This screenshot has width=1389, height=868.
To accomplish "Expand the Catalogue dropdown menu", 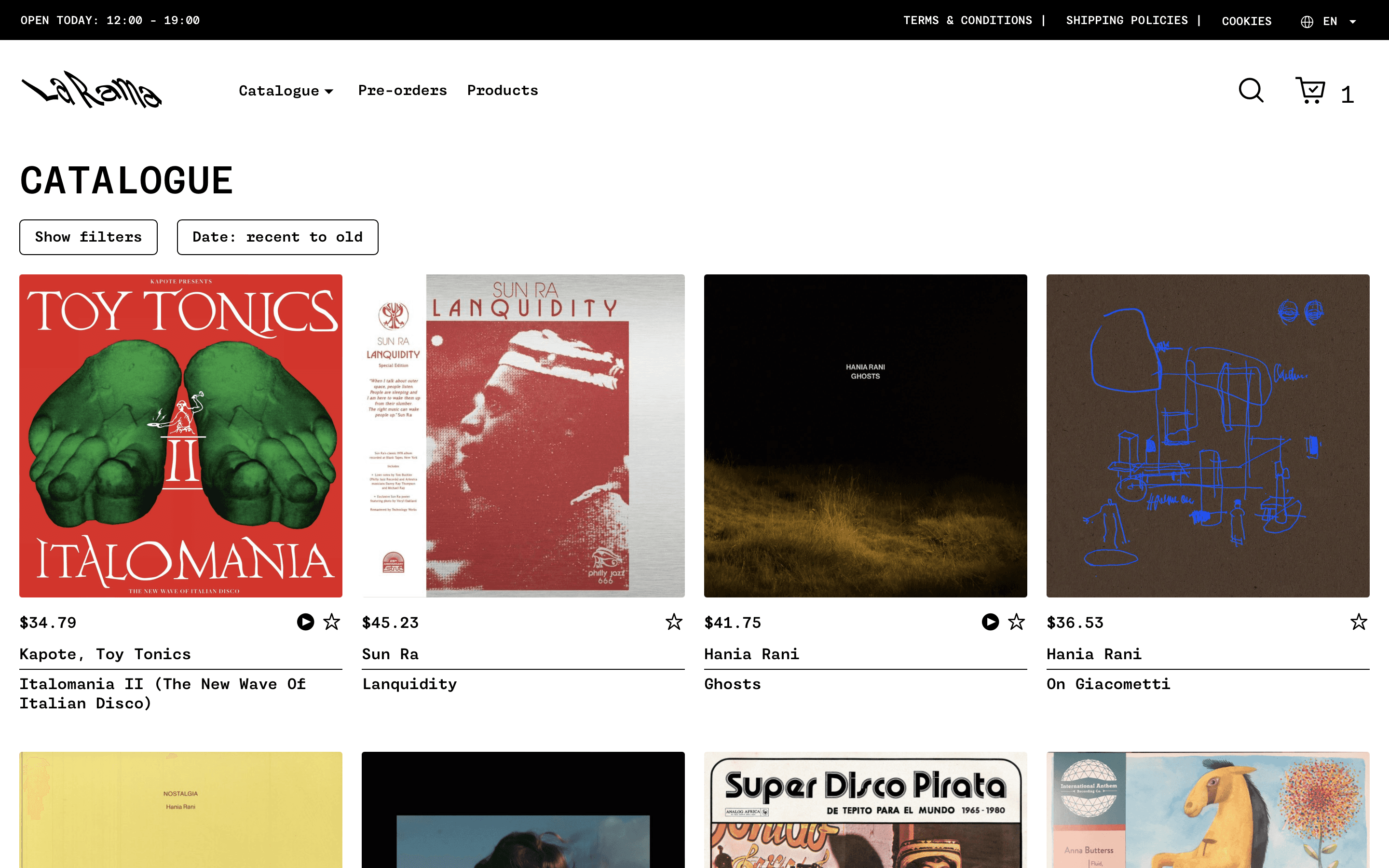I will [286, 91].
